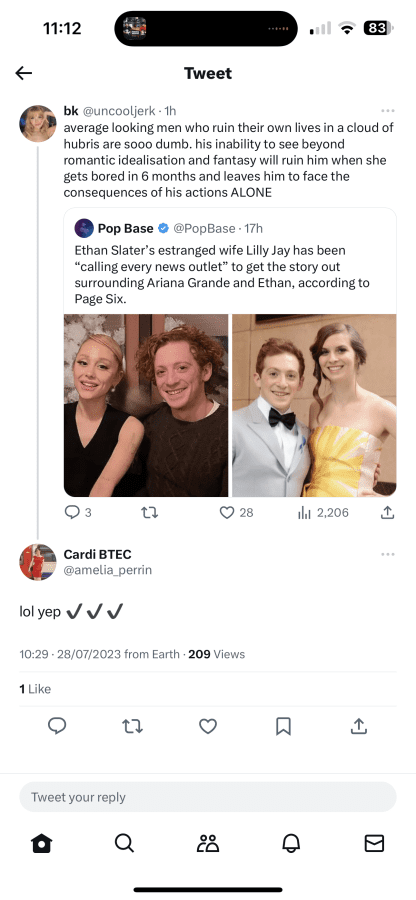This screenshot has width=416, height=900.
Task: View analytics showing 2,206 views
Action: pos(323,513)
